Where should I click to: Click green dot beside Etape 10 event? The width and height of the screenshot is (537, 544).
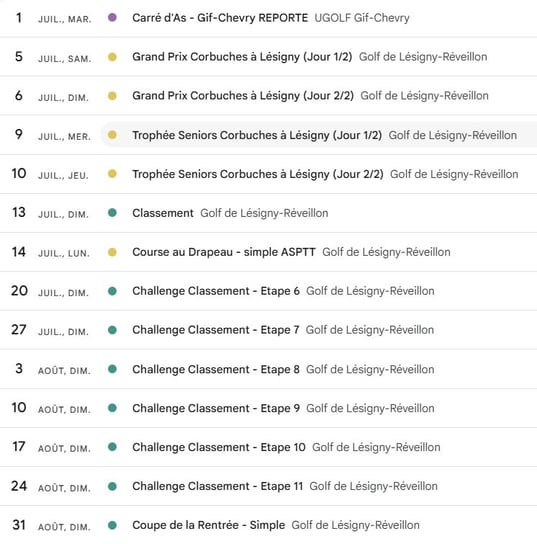point(112,447)
